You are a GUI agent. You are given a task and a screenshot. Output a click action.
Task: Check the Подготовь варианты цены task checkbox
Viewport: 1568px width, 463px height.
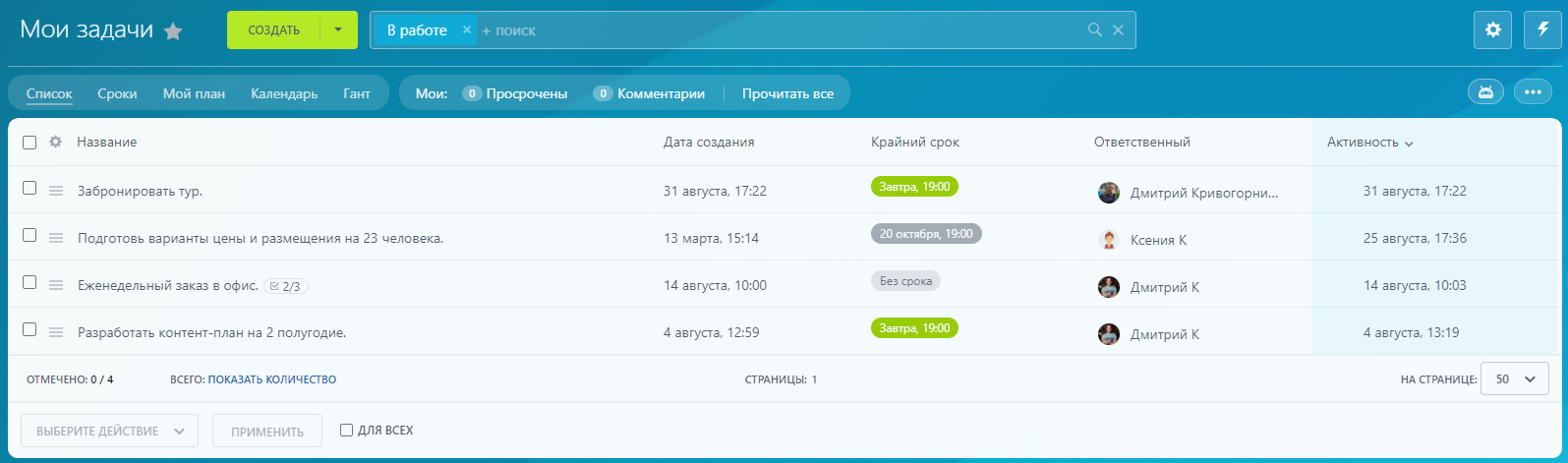pos(29,235)
